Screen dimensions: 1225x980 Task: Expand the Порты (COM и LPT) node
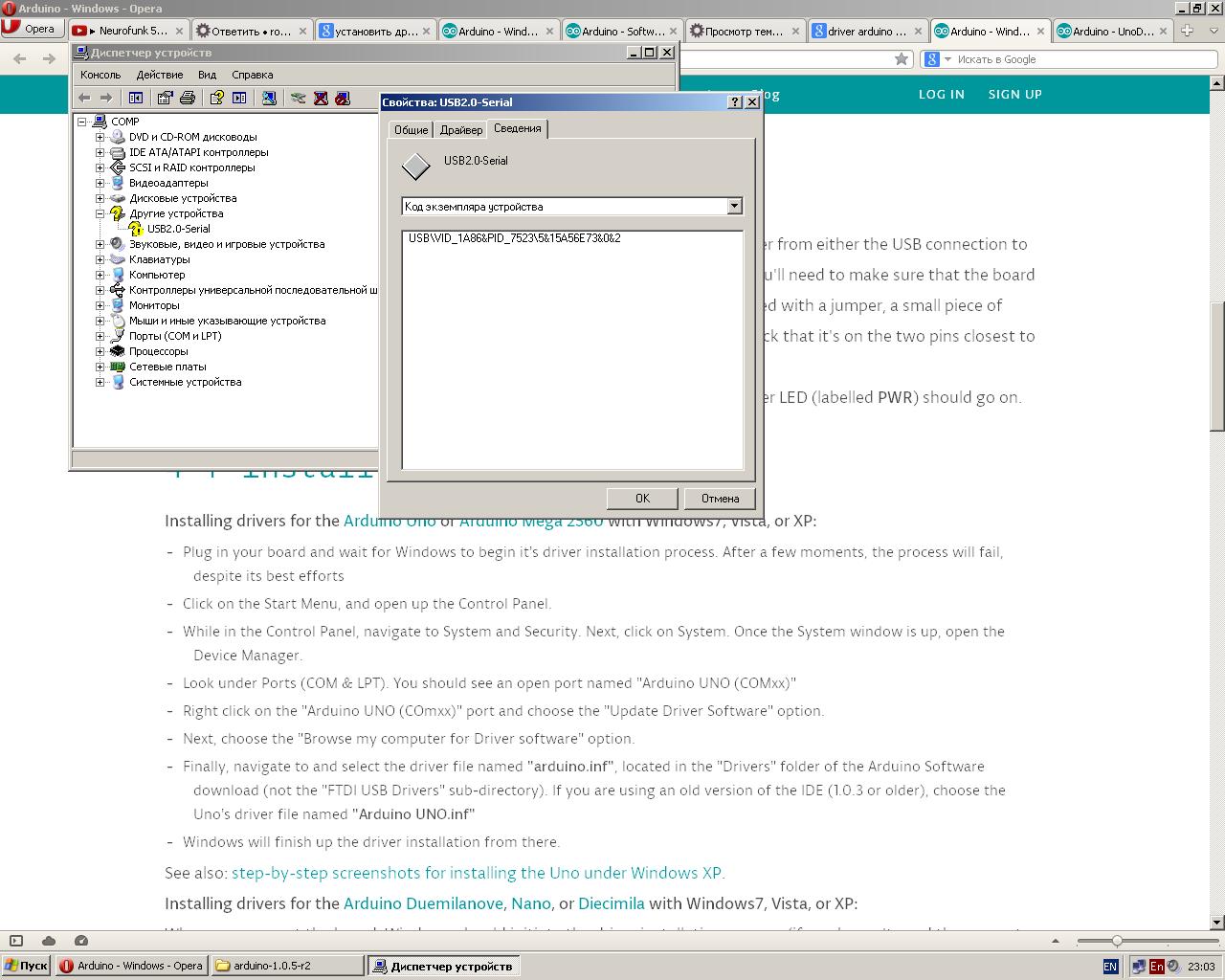click(100, 336)
